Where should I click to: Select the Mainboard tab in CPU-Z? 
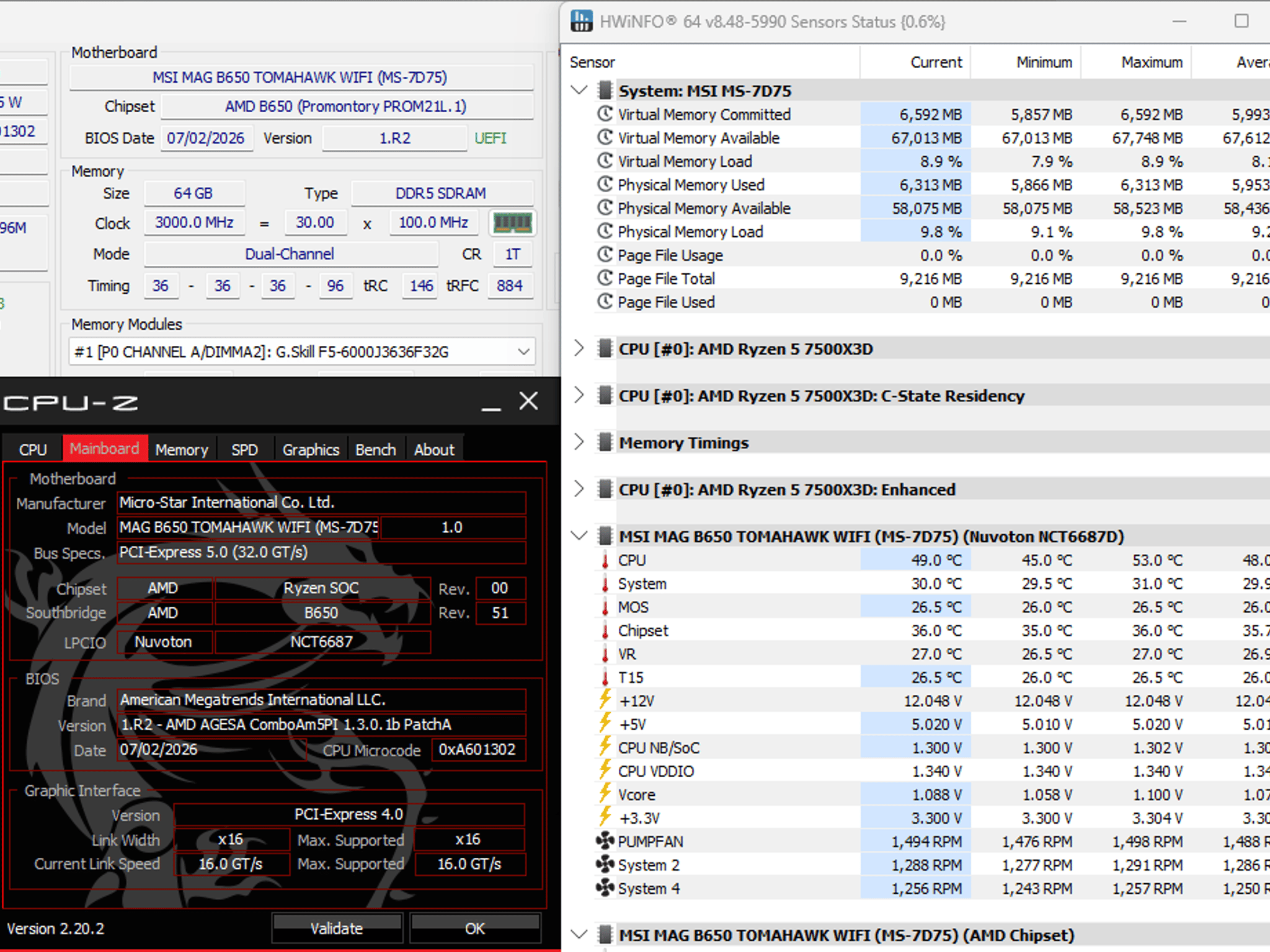tap(105, 448)
